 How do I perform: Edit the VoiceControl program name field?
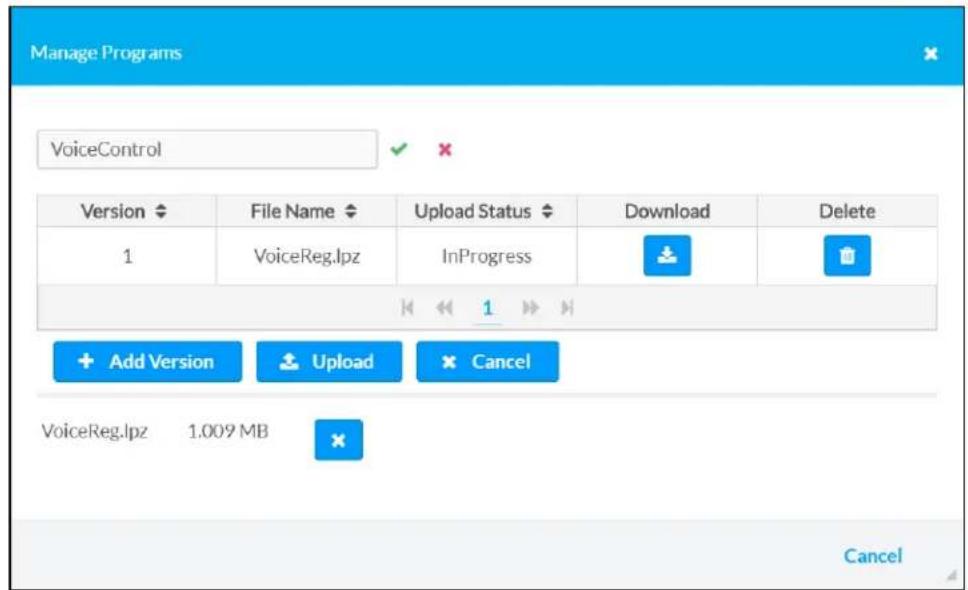pos(207,149)
